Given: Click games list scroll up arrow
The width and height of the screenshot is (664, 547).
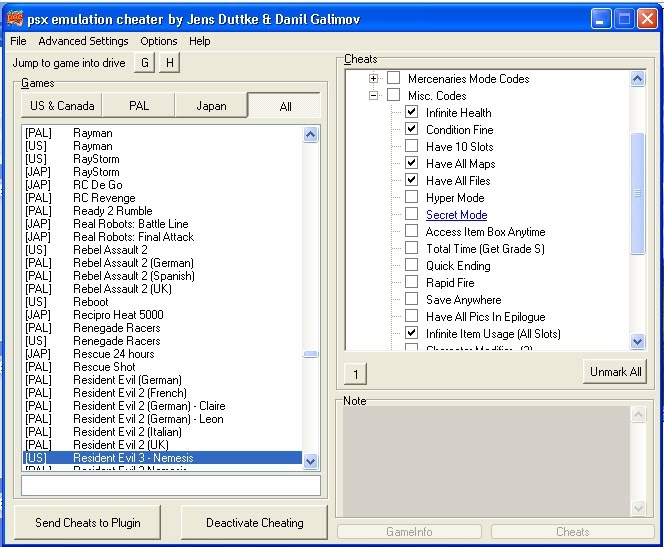Looking at the screenshot, I should [310, 135].
